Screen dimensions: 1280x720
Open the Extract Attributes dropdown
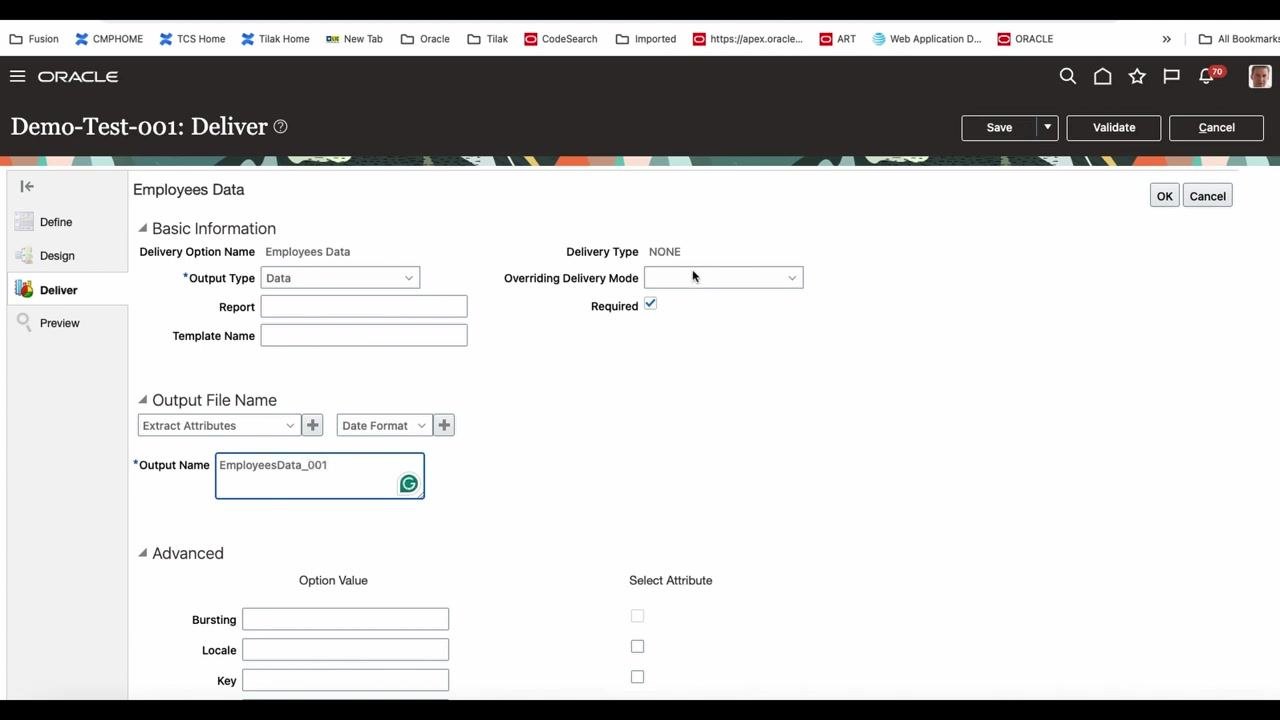(219, 425)
